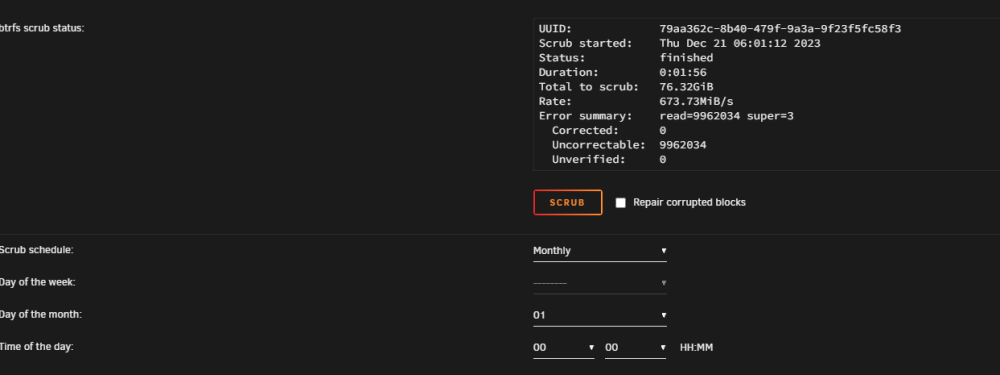
Task: Click the Error summary read=9962034 super=3
Action: pyautogui.click(x=726, y=116)
